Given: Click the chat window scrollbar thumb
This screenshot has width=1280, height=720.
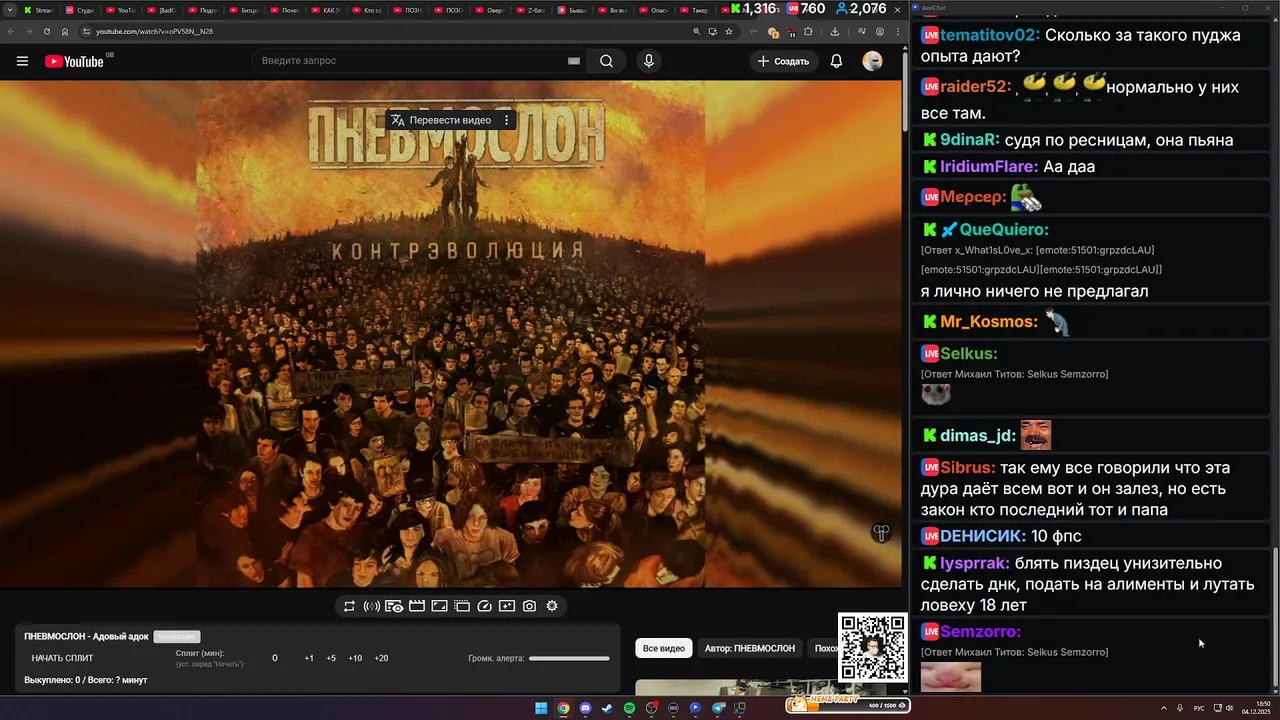Looking at the screenshot, I should click(1275, 616).
